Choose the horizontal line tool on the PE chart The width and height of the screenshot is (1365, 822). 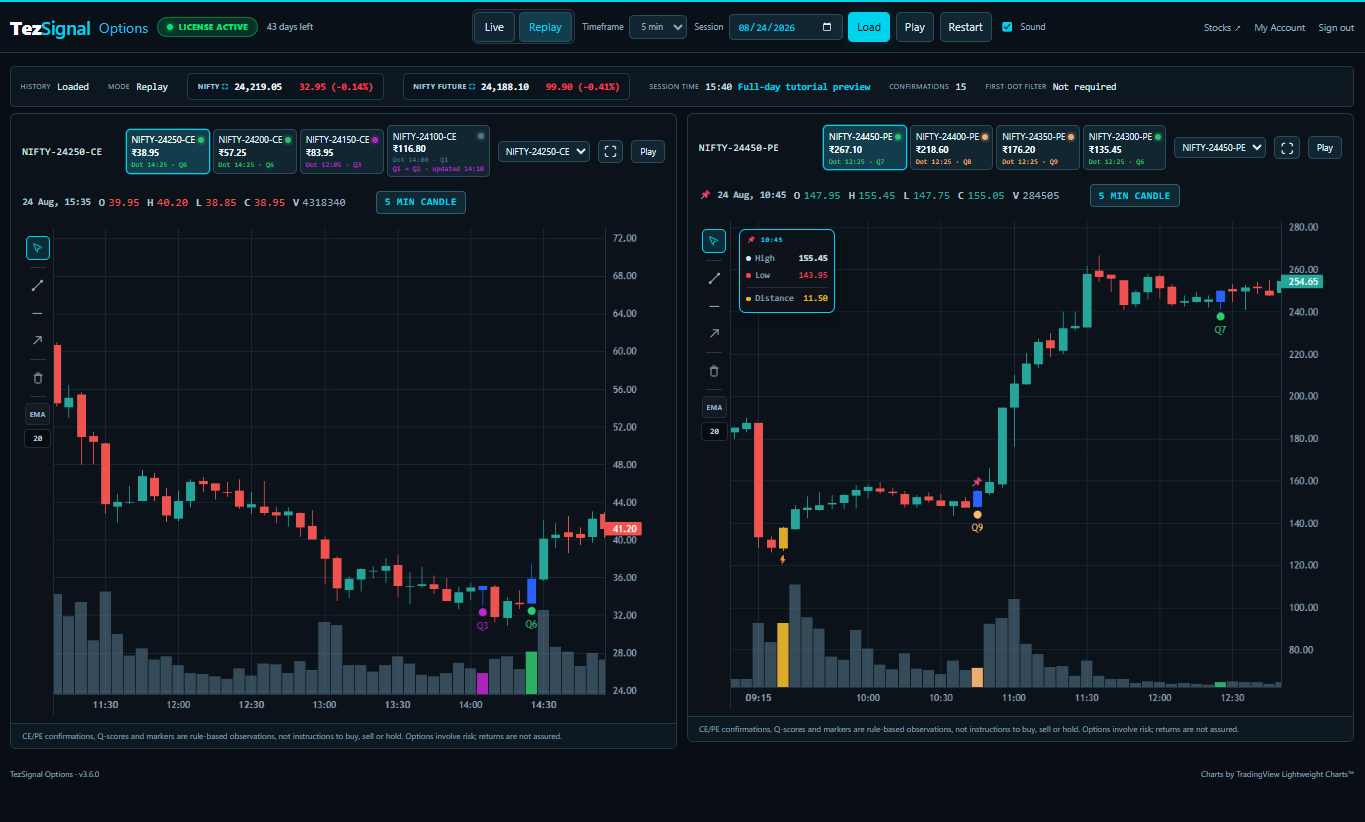click(x=714, y=306)
